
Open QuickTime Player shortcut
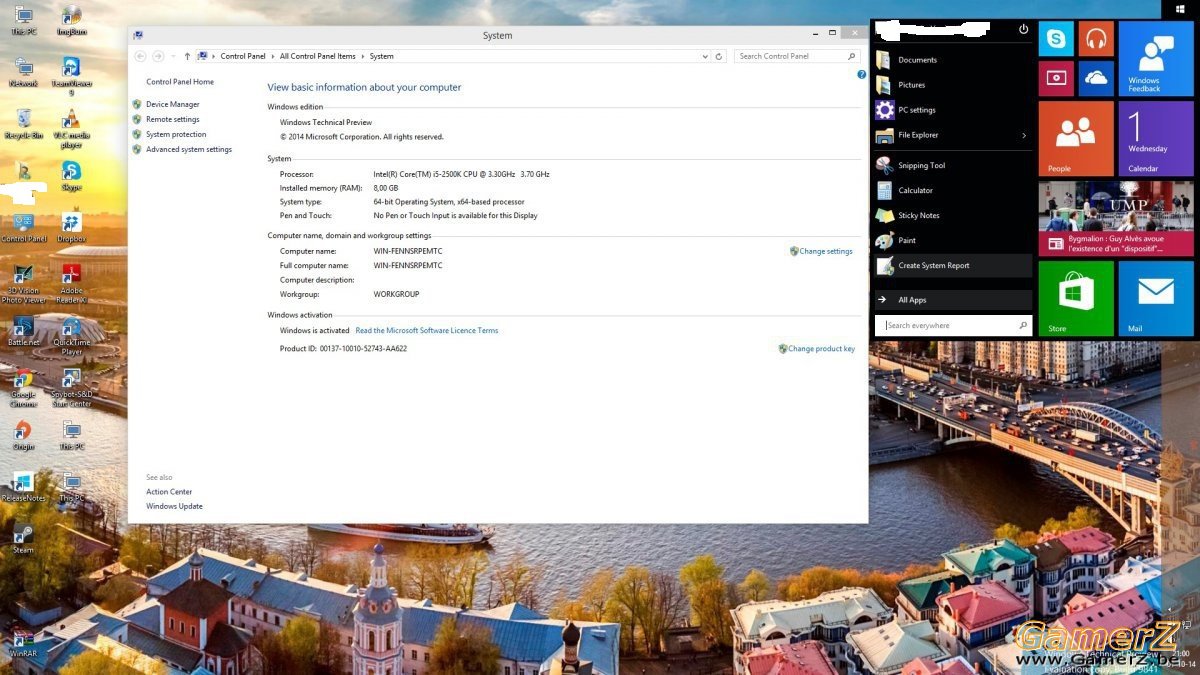(x=71, y=335)
